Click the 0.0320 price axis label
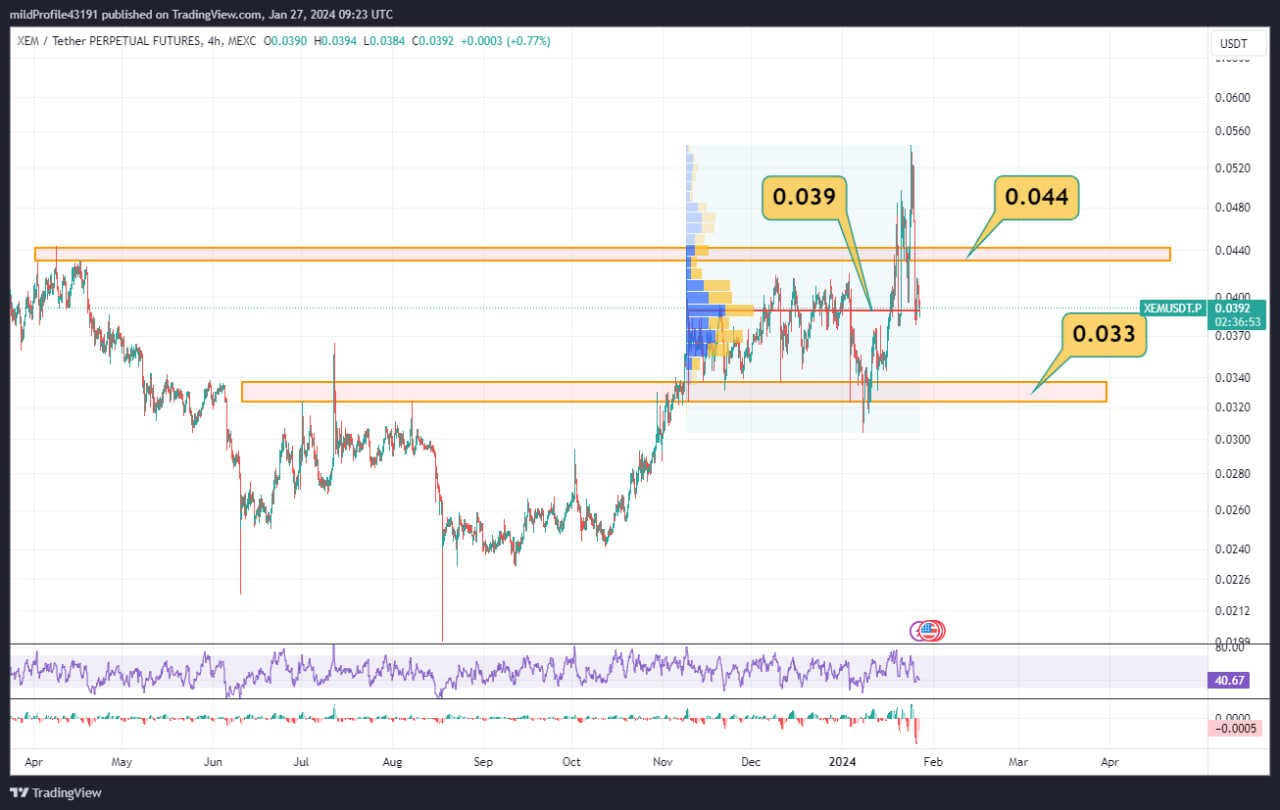This screenshot has height=810, width=1280. pyautogui.click(x=1232, y=408)
